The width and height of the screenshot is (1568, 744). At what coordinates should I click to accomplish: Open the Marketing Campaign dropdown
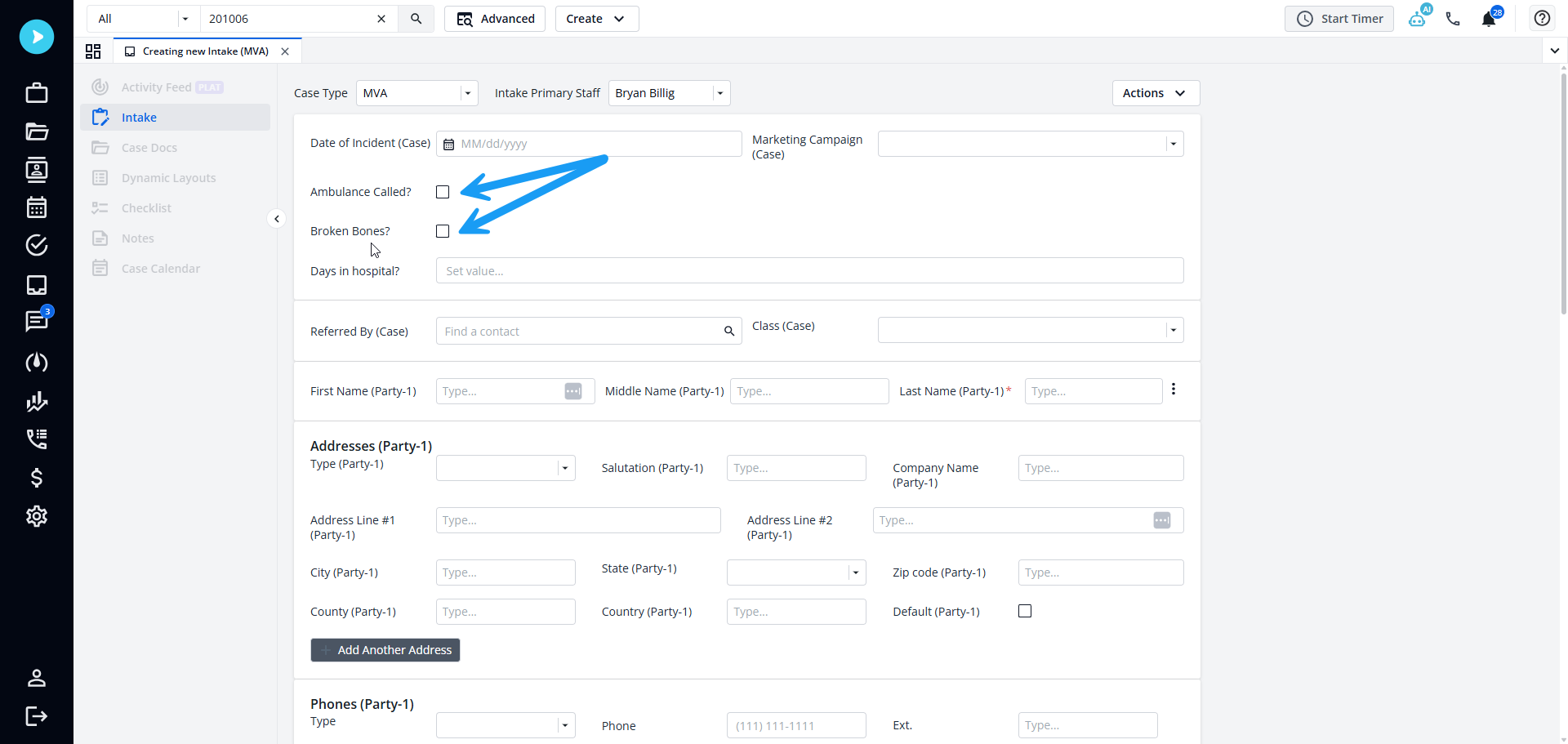[1031, 144]
